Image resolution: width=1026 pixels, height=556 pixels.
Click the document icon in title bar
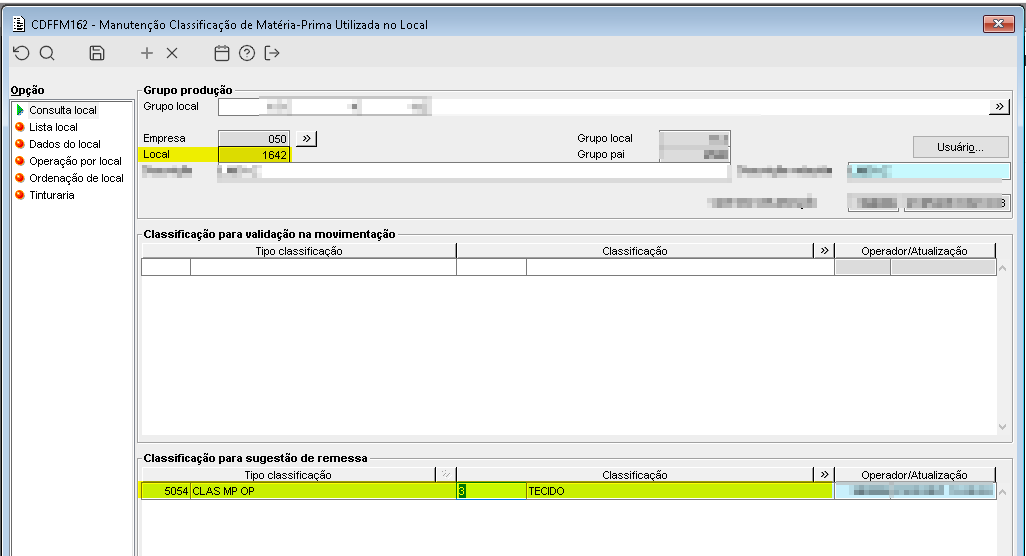(20, 24)
